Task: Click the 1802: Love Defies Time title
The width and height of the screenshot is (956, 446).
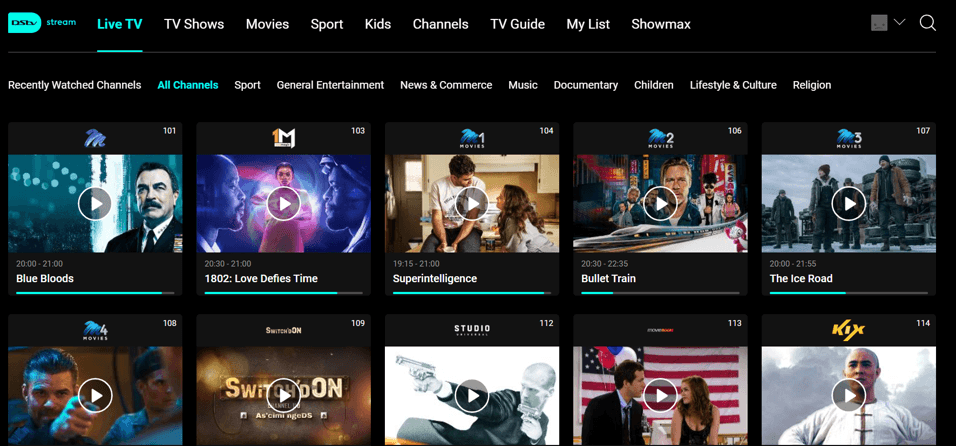Action: tap(261, 278)
